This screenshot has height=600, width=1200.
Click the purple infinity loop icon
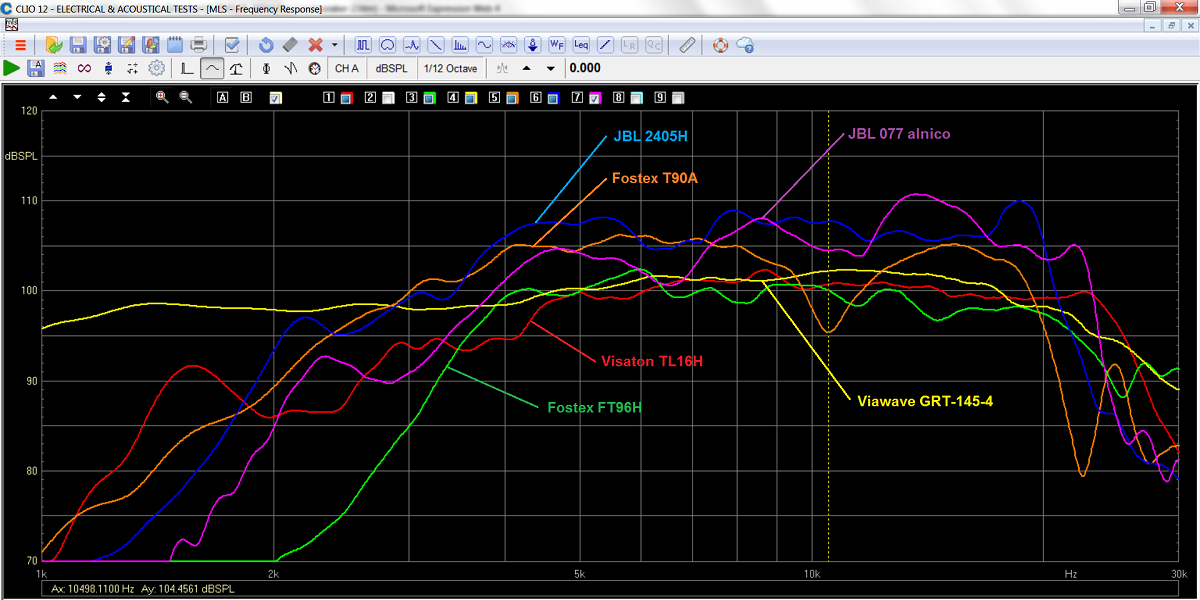coord(84,68)
